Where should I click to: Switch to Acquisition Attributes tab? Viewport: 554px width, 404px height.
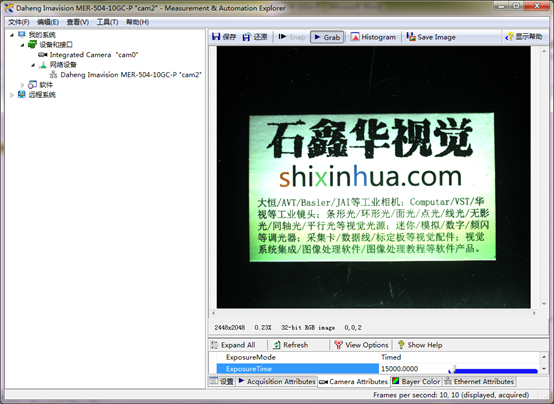pos(277,381)
